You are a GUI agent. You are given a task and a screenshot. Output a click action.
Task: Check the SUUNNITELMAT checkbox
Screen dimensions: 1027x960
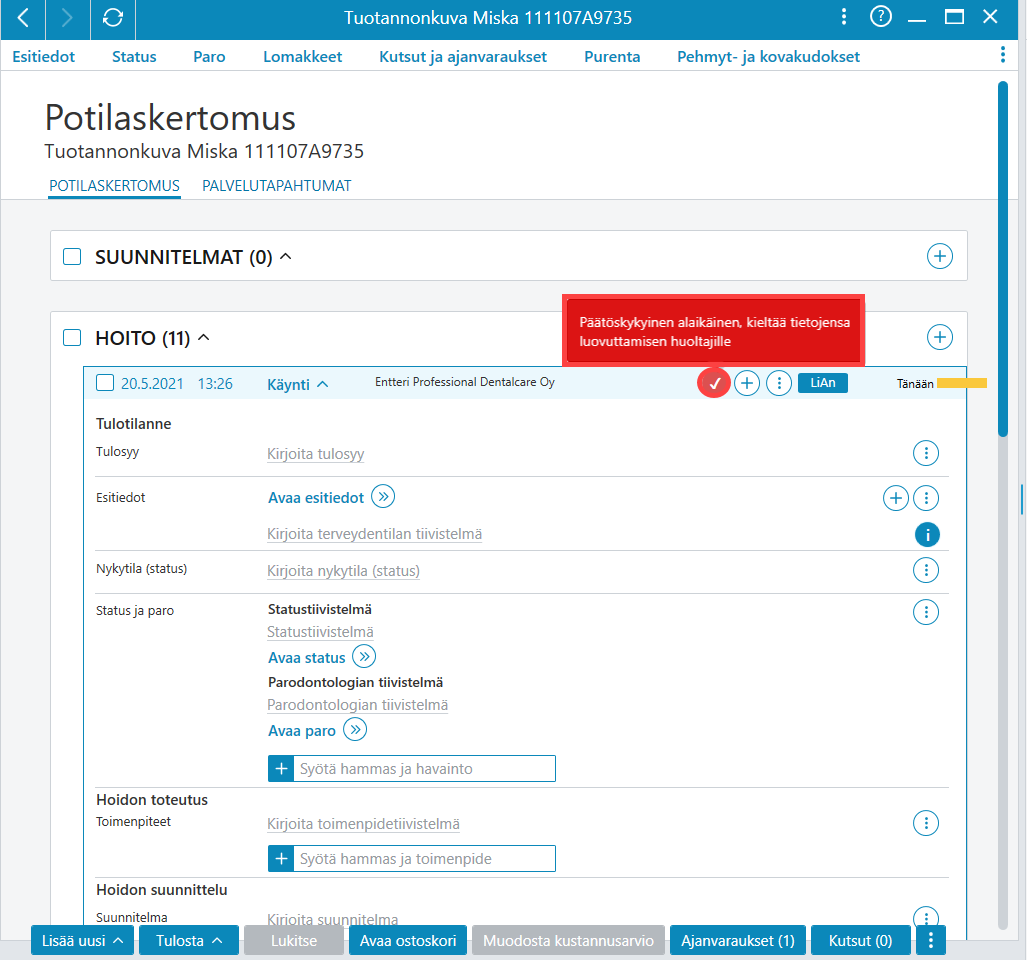[x=72, y=256]
